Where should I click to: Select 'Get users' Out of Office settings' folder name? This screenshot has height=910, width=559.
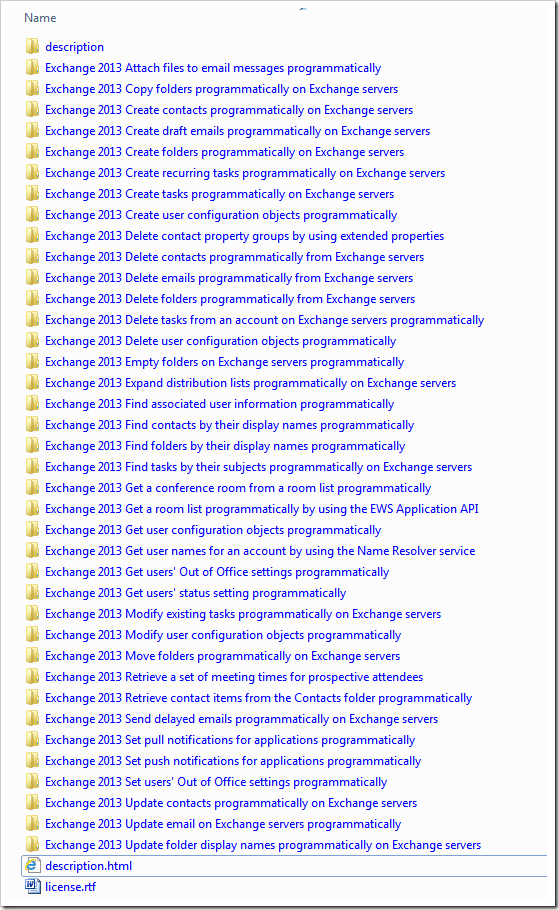[x=217, y=572]
